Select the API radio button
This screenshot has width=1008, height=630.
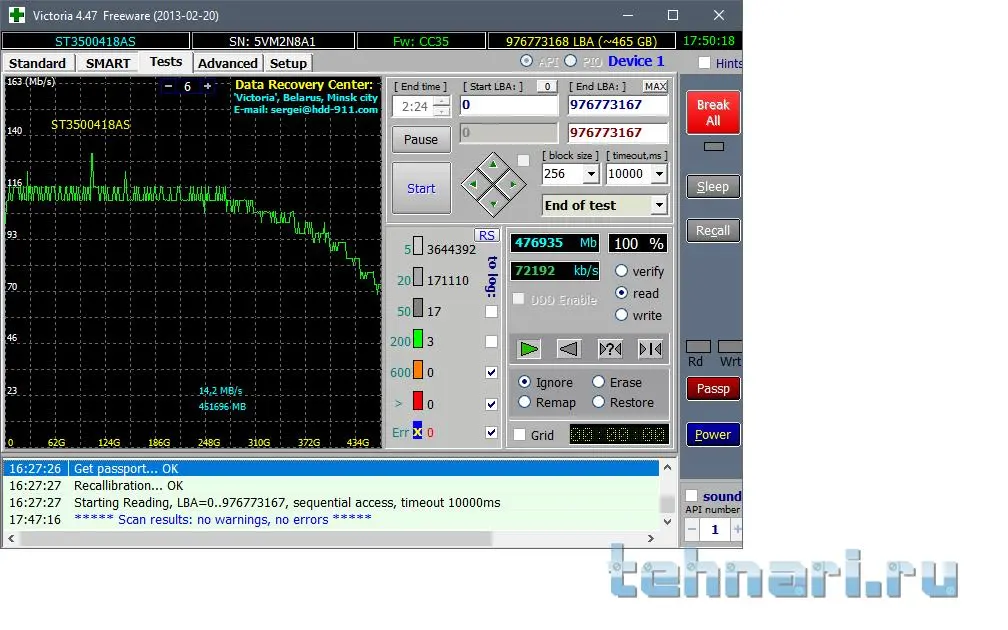coord(526,60)
